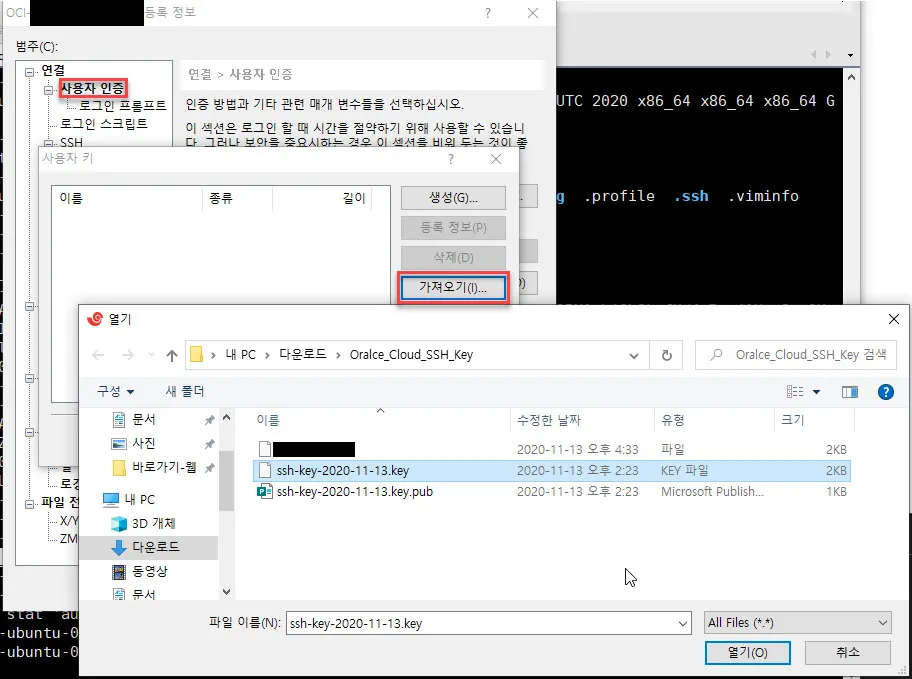912x679 pixels.
Task: Click the Up folder arrow in Open dialog
Action: tap(172, 355)
